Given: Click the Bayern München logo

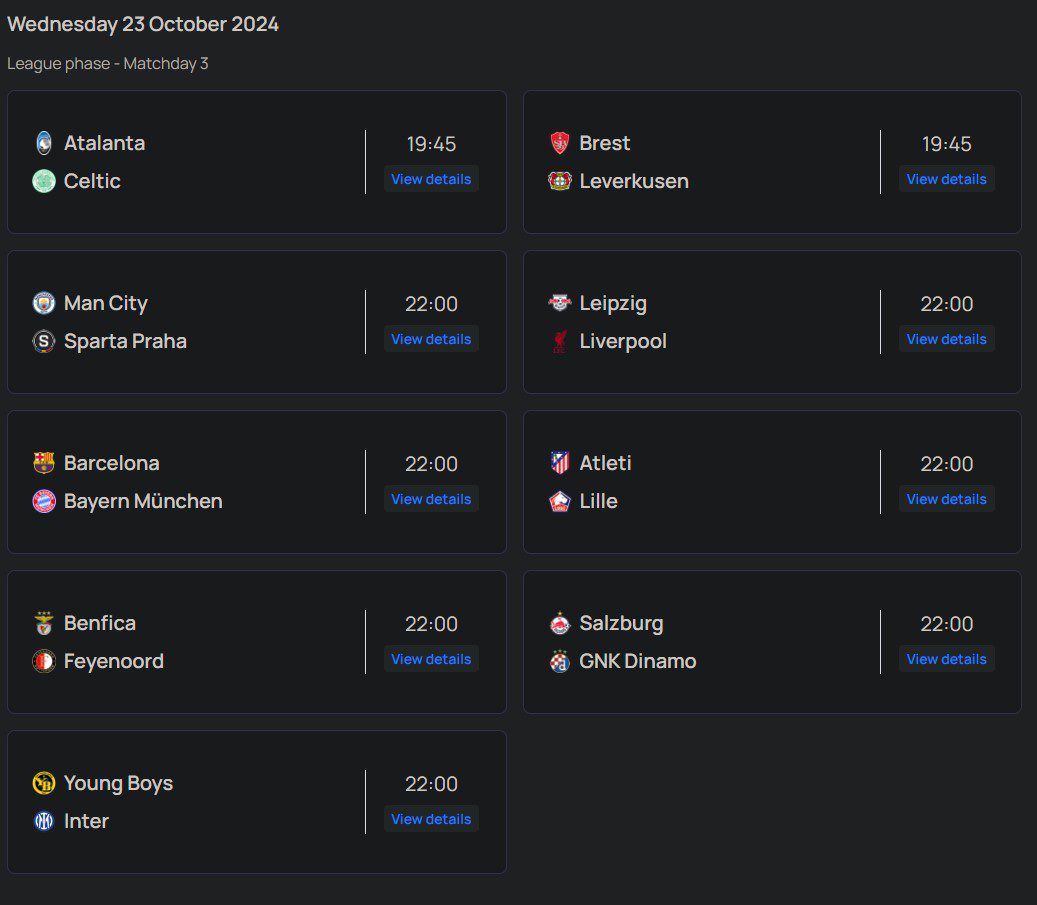Looking at the screenshot, I should pyautogui.click(x=43, y=501).
